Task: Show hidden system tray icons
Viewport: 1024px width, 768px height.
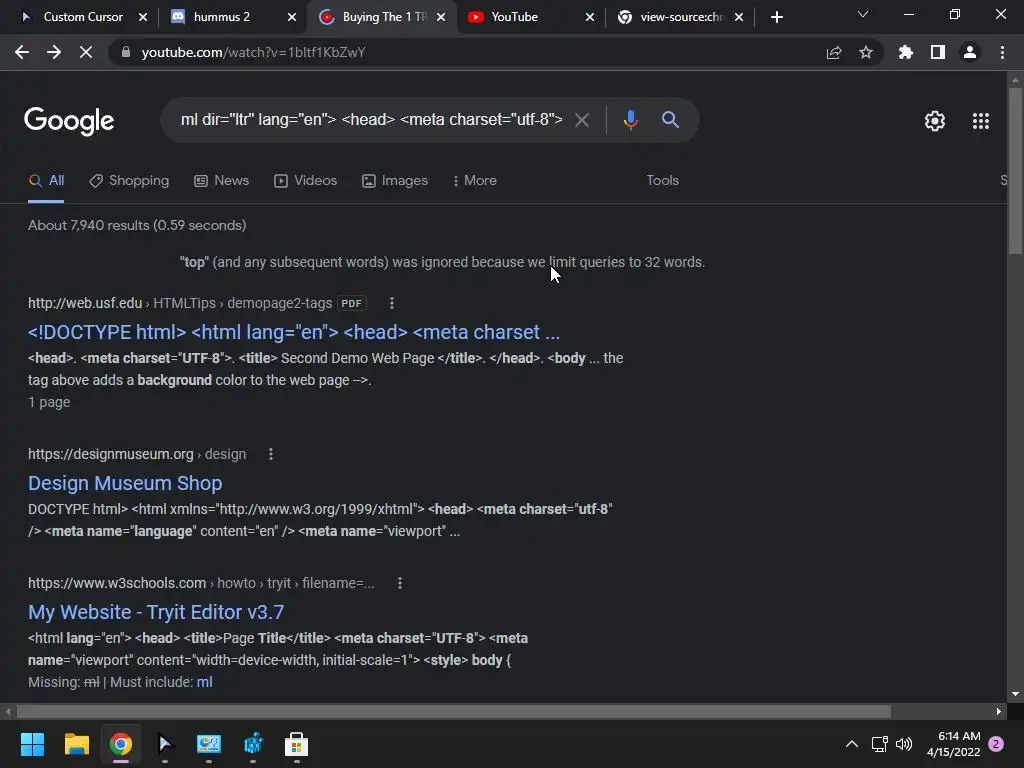Action: point(852,744)
